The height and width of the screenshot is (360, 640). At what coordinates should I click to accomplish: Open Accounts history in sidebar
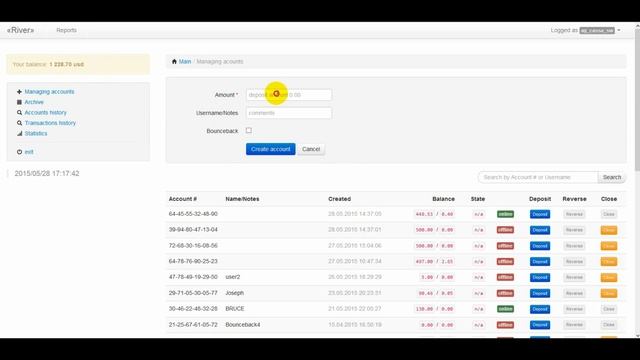[45, 112]
